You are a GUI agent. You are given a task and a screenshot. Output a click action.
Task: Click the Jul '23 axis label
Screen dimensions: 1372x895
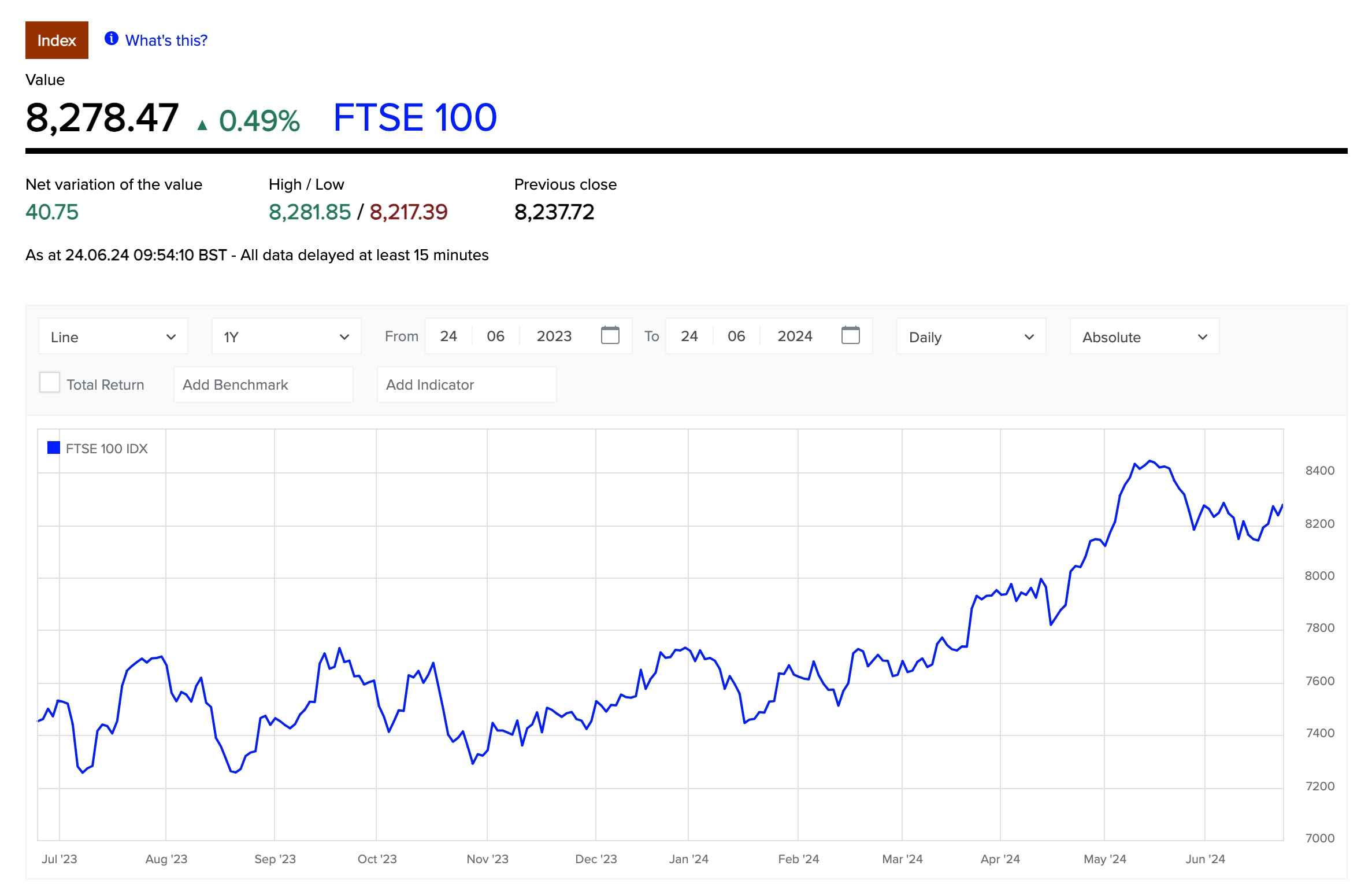point(59,859)
